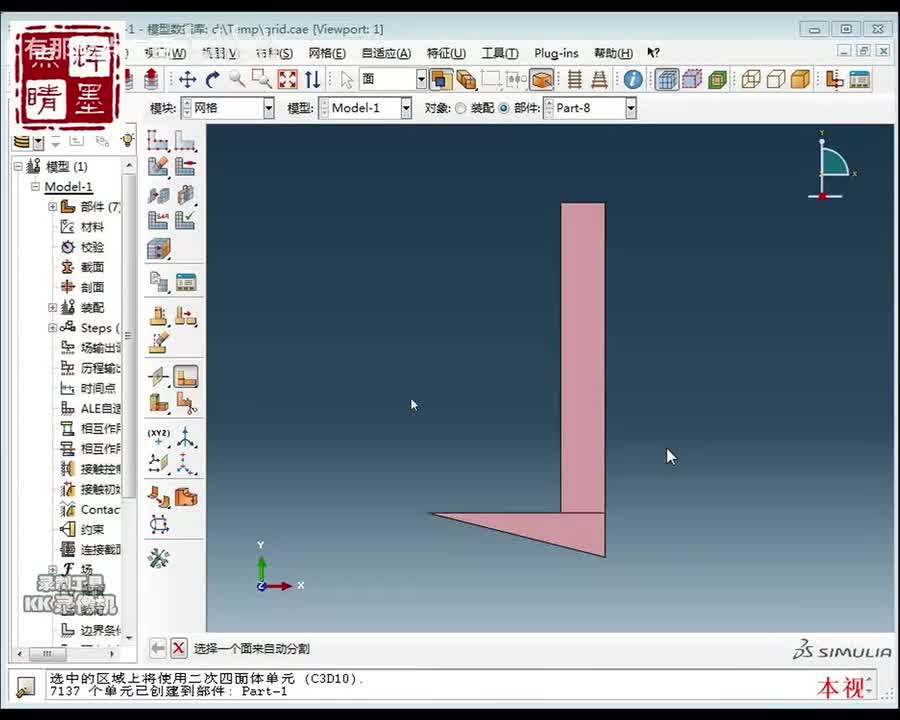Open the selection filter 面 dropdown
Viewport: 900px width, 720px height.
coord(421,79)
